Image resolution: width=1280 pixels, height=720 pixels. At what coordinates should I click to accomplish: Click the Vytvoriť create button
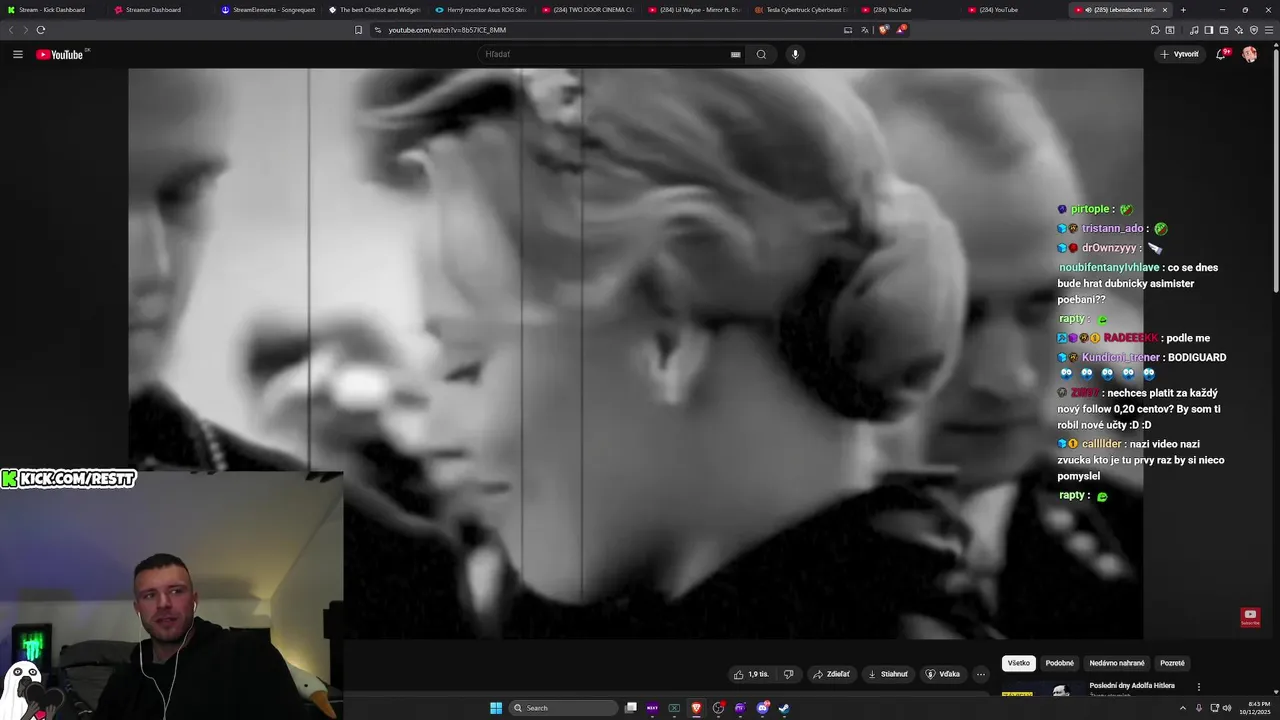[1179, 54]
